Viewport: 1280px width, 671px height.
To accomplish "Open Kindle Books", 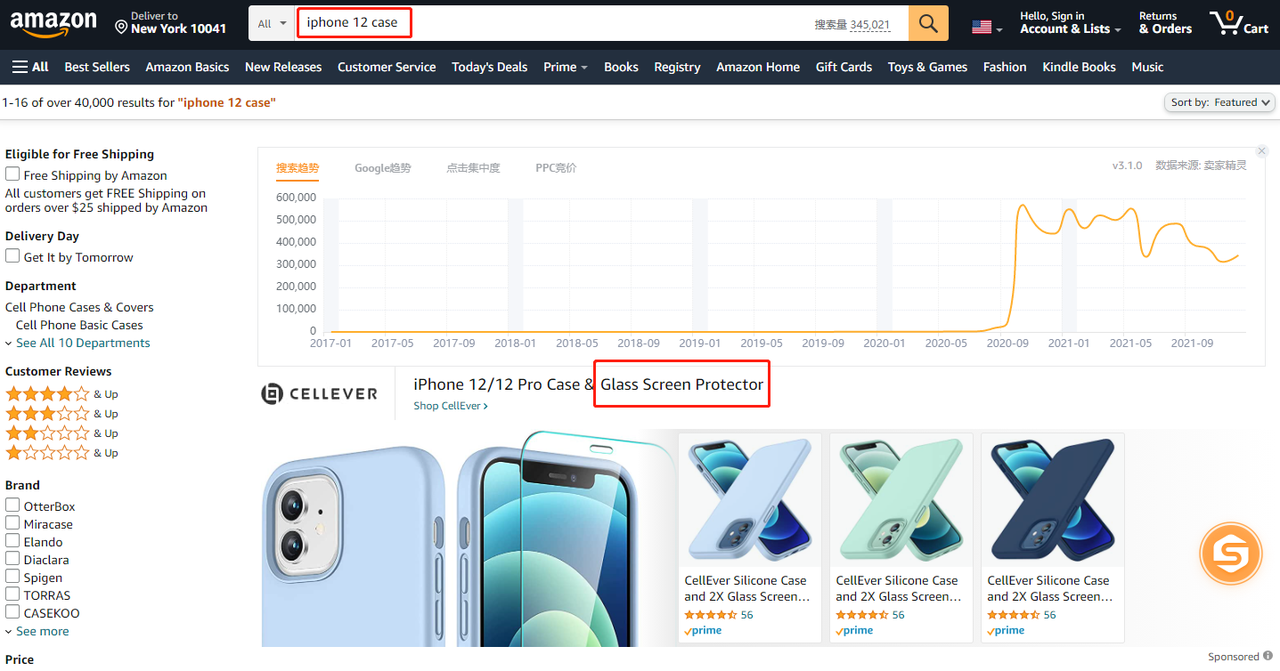I will pos(1079,67).
